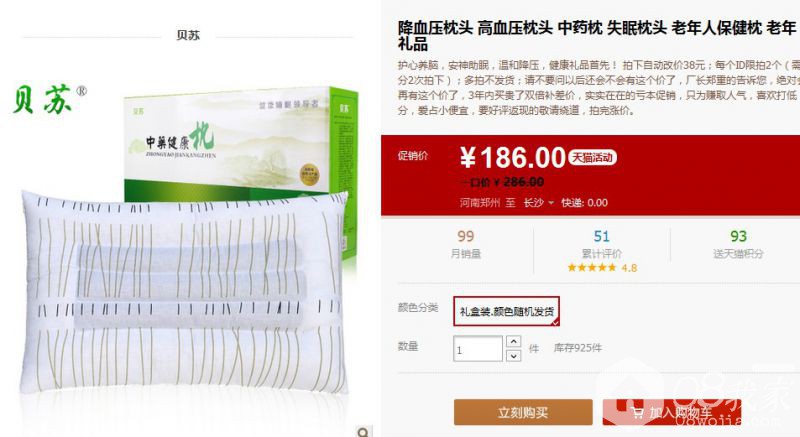Open the 长沙 destination dropdown

(x=538, y=202)
